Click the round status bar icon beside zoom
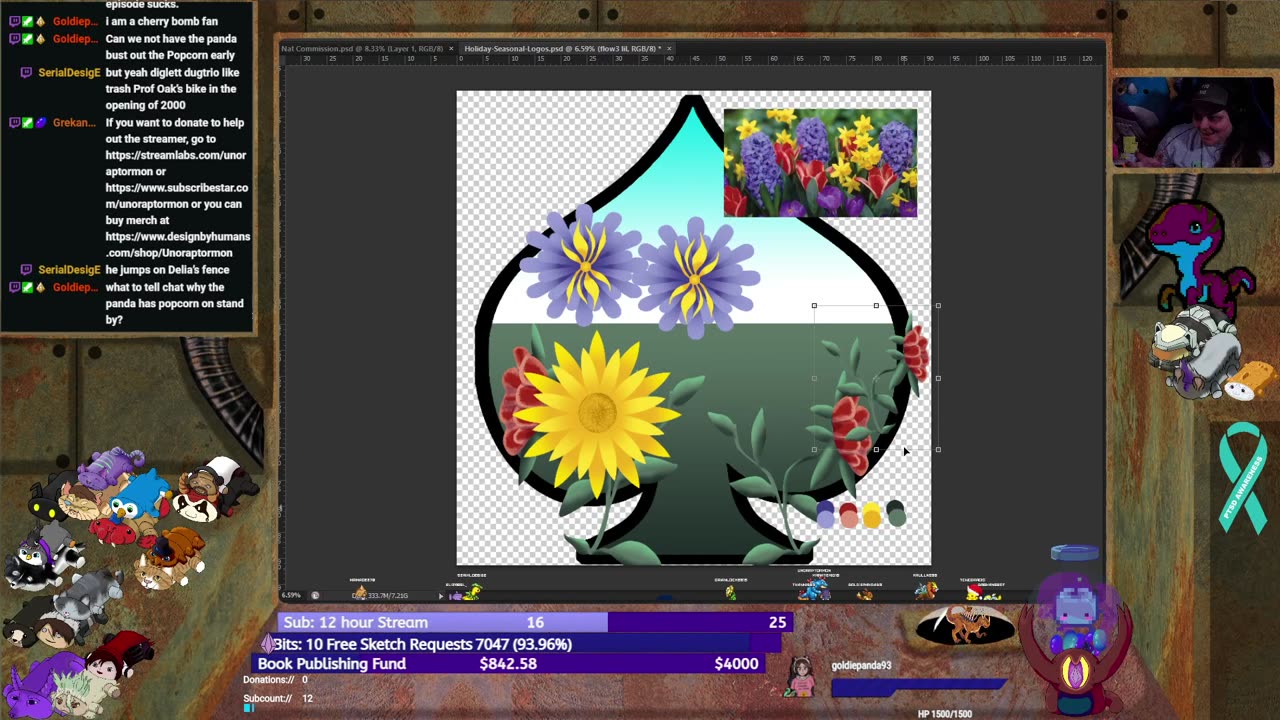Viewport: 1280px width, 720px height. click(x=315, y=595)
